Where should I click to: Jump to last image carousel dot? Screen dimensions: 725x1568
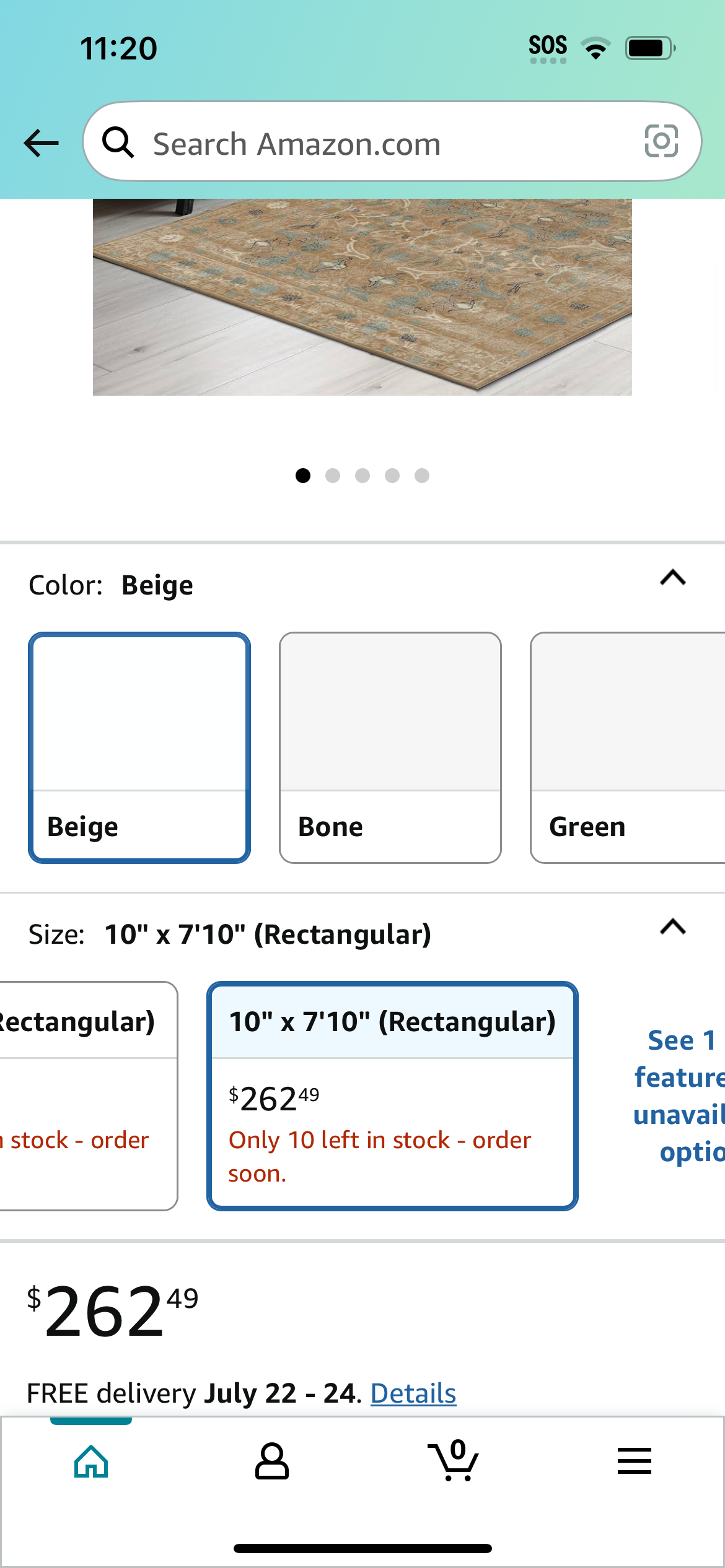click(422, 475)
